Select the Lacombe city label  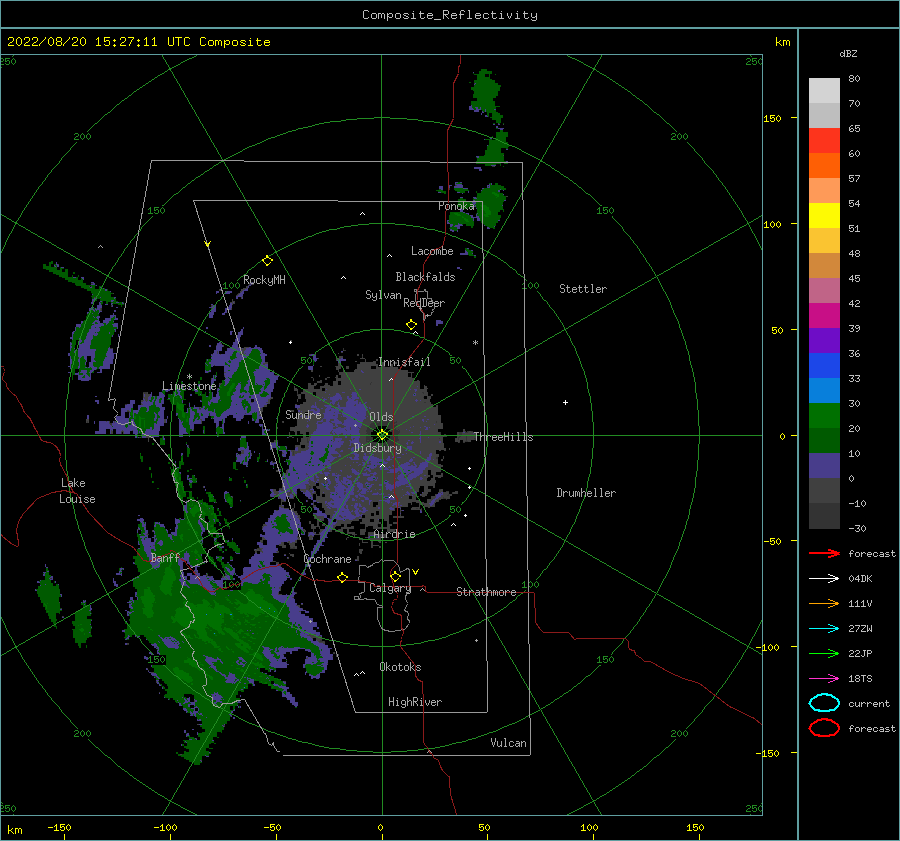(x=432, y=251)
